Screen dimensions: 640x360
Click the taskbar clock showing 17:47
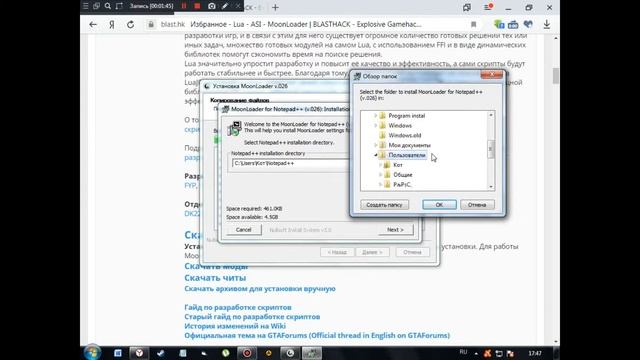click(535, 353)
